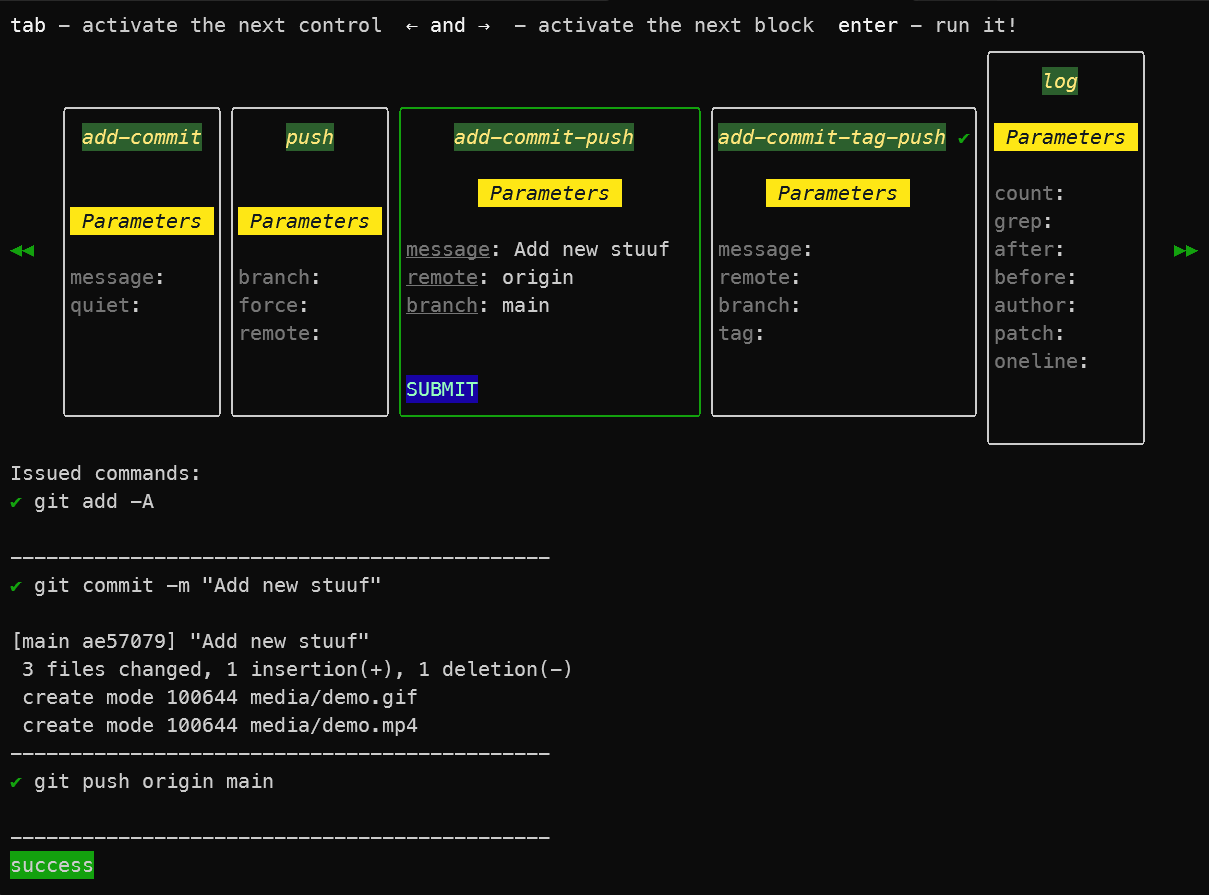The image size is (1209, 895).
Task: Focus force field in push block
Action: (274, 305)
